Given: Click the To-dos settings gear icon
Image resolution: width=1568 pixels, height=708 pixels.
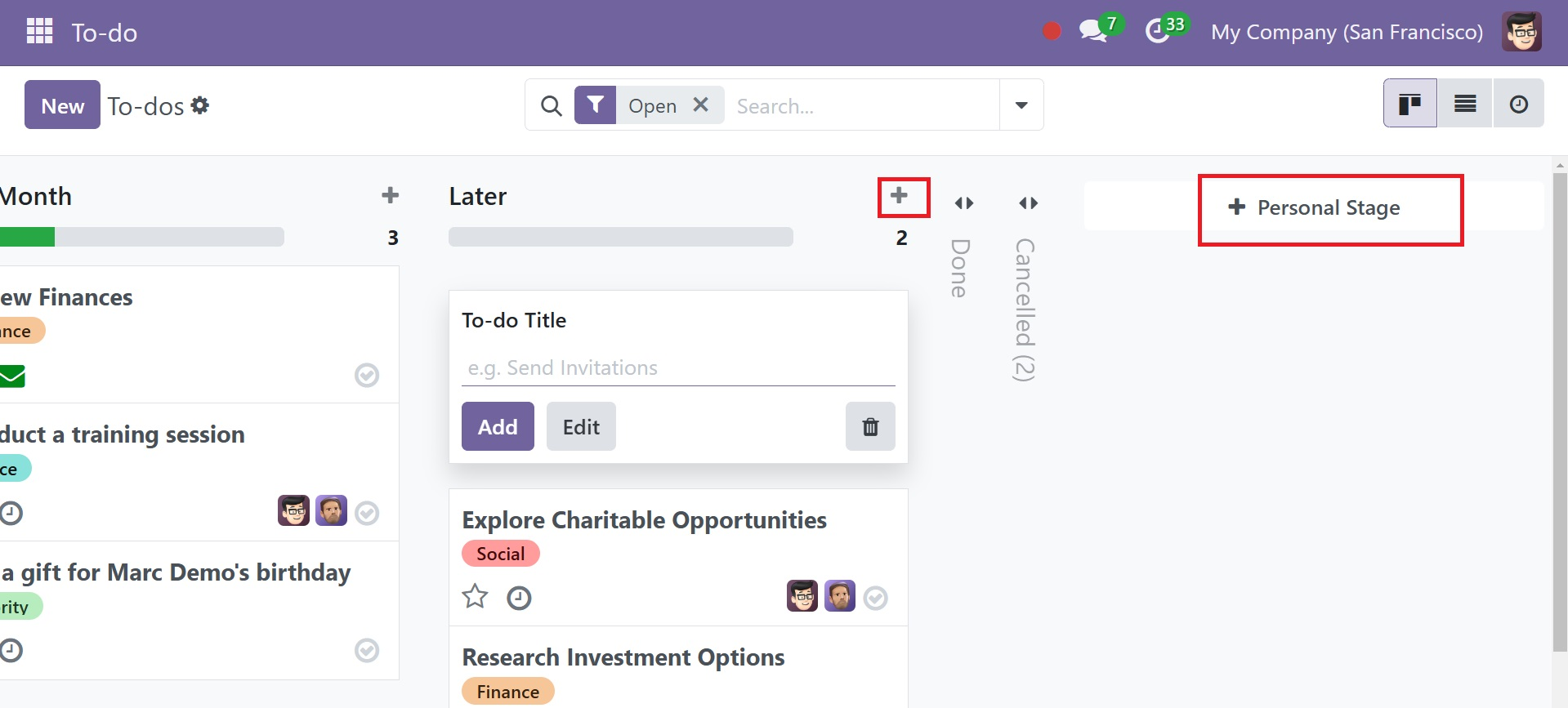Looking at the screenshot, I should tap(200, 105).
